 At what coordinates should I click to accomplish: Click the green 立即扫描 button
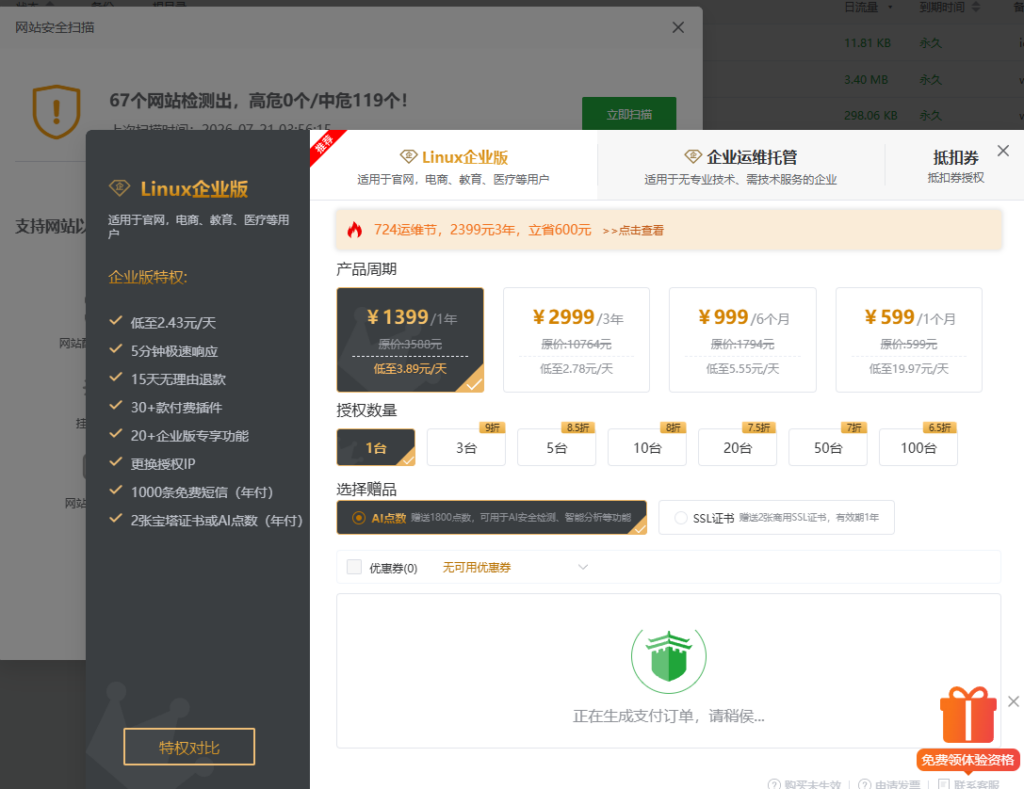[x=629, y=114]
